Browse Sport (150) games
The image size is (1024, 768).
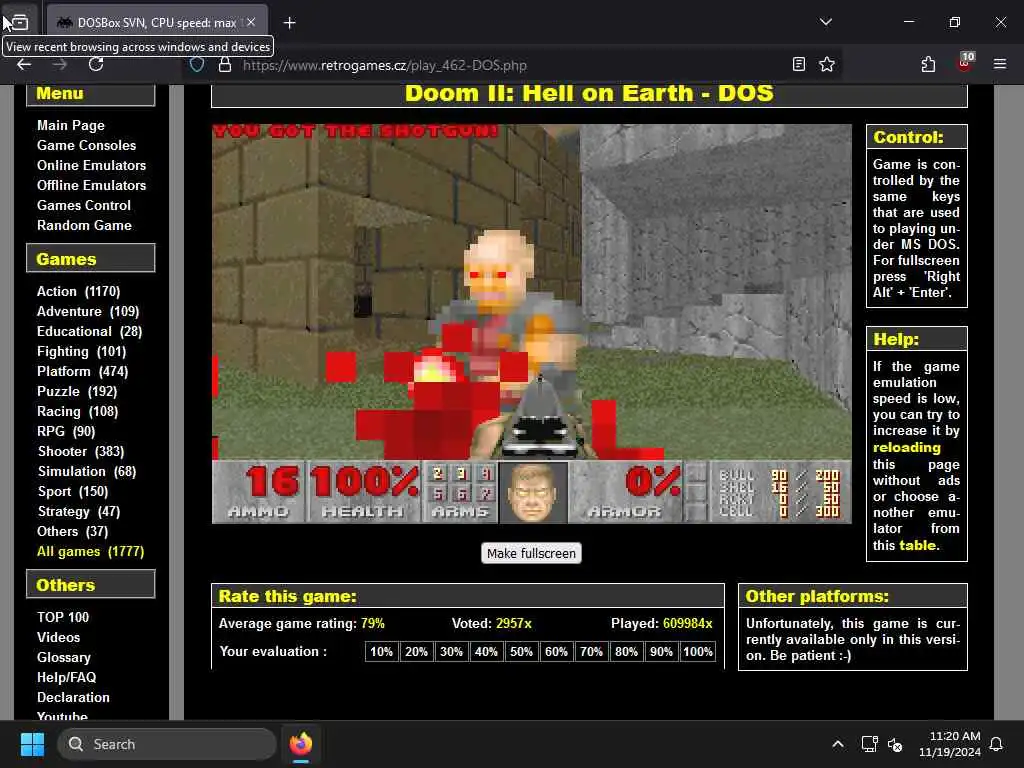coord(72,491)
